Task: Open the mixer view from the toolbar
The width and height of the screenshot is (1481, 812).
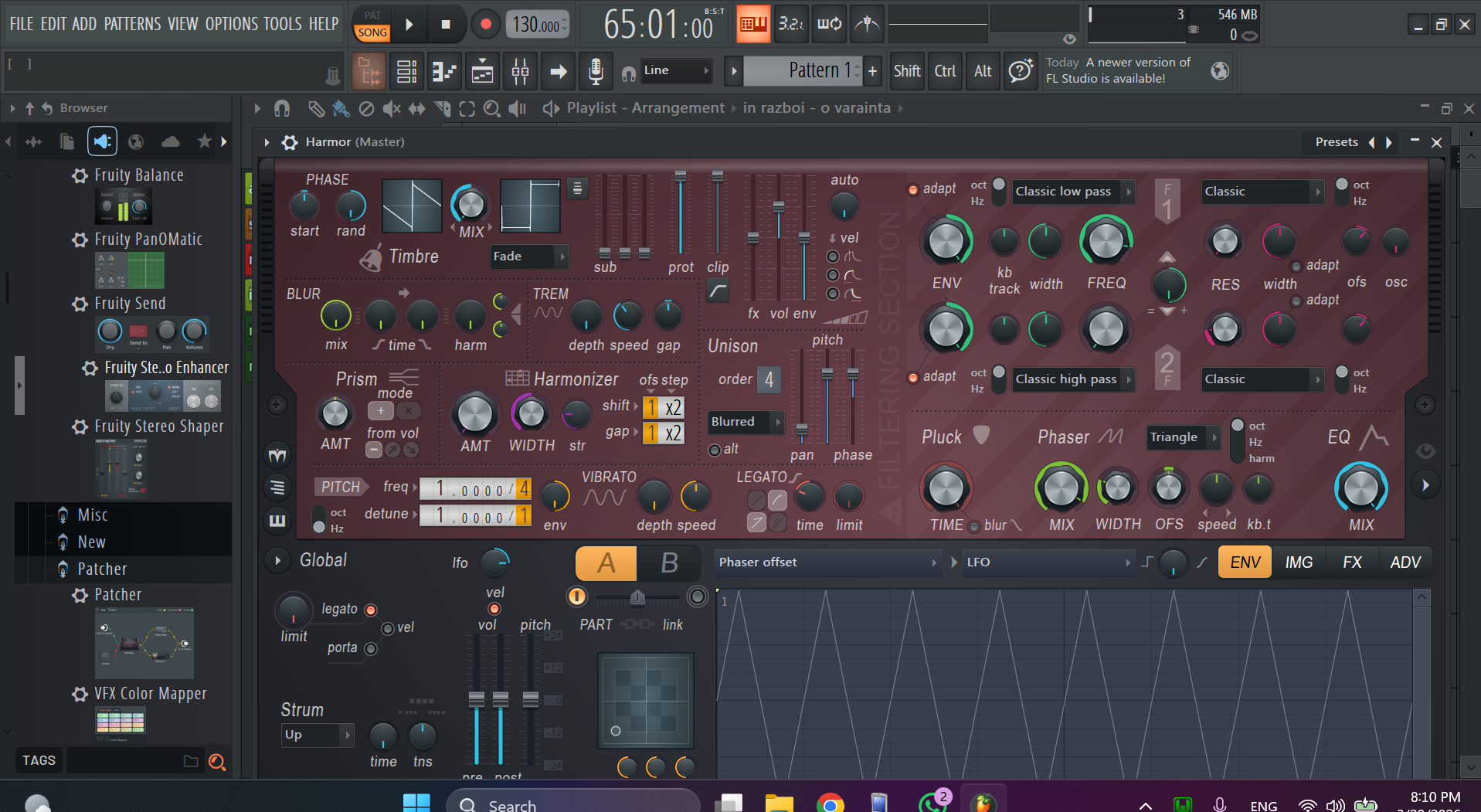Action: 521,72
